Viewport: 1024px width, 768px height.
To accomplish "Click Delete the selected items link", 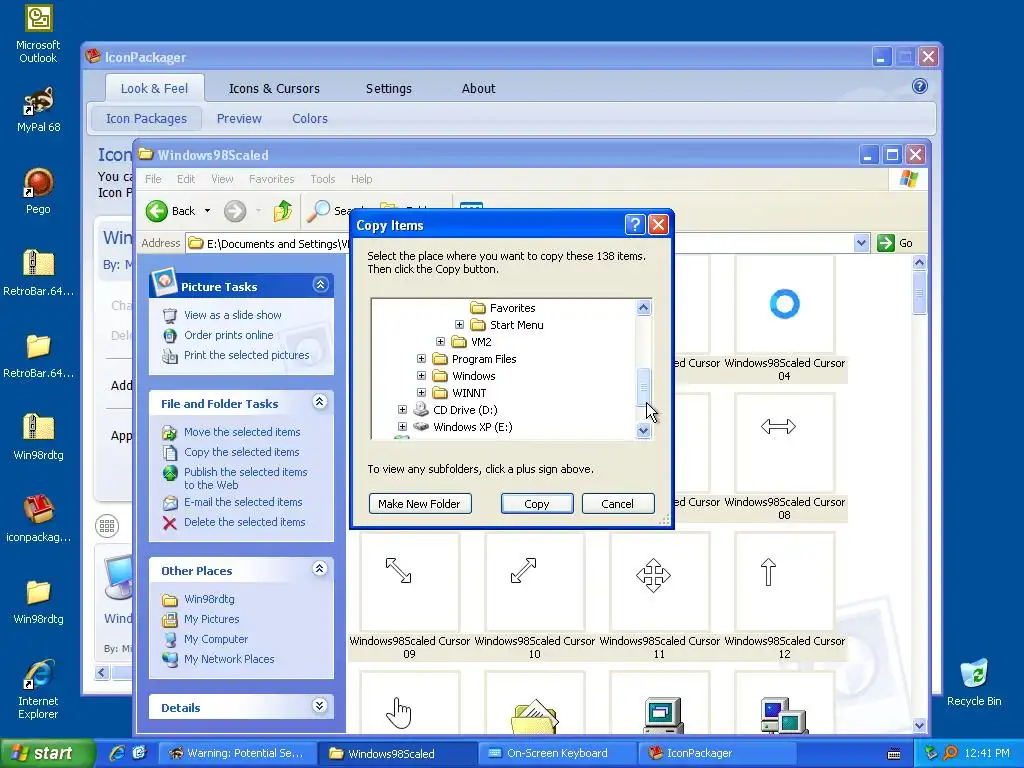I will tap(244, 522).
